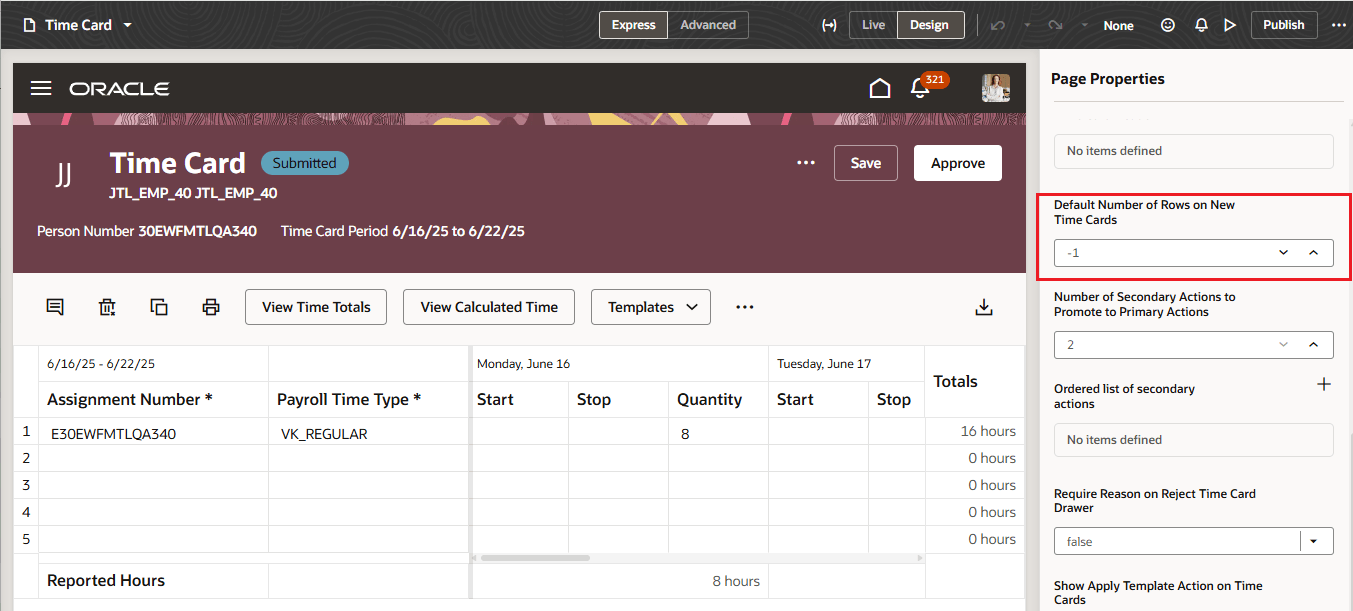This screenshot has height=611, width=1353.
Task: Switch to Live mode
Action: pyautogui.click(x=873, y=24)
